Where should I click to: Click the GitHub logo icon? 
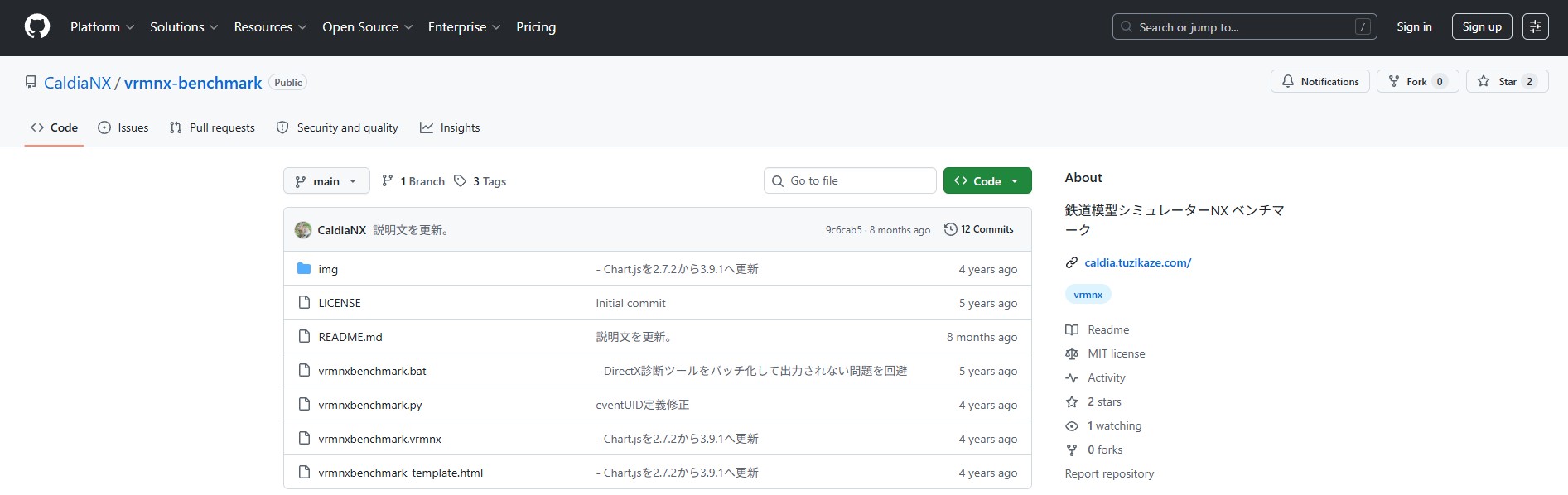click(x=37, y=27)
